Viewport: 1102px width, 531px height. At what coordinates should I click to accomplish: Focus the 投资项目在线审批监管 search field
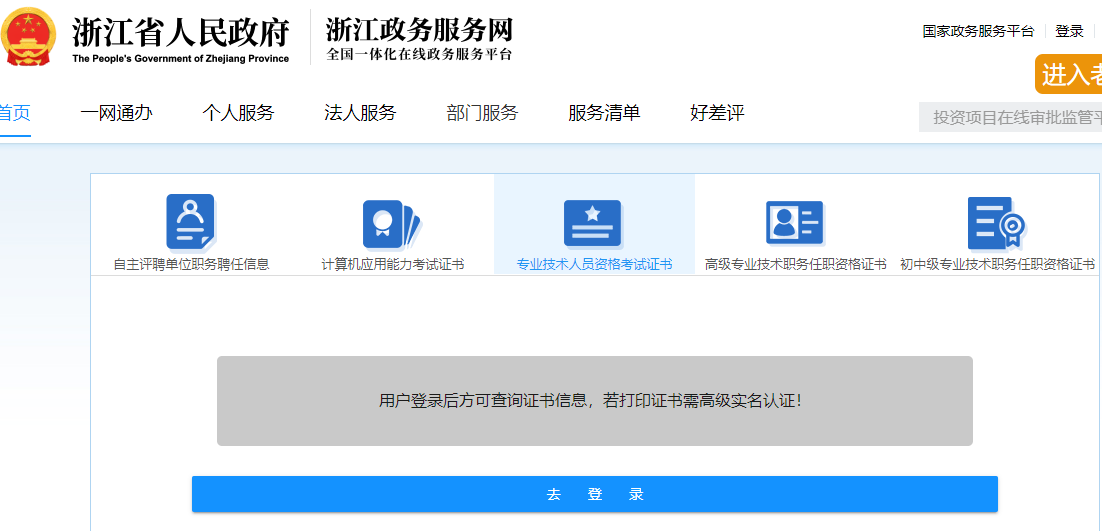(x=1011, y=117)
